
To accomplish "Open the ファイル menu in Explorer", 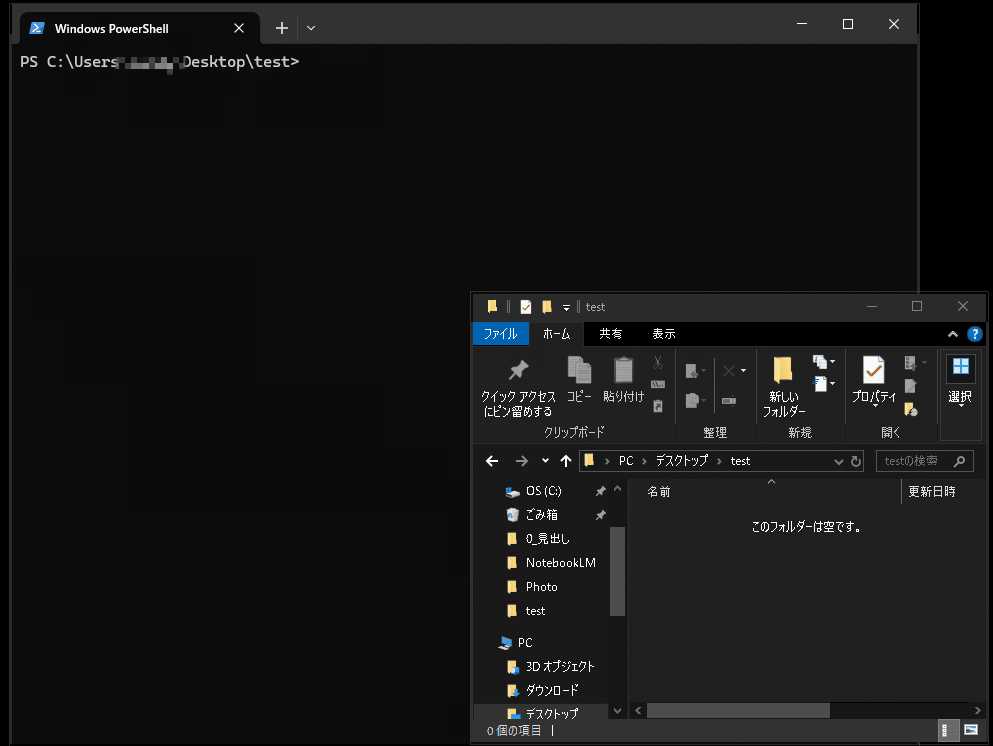I will [501, 334].
